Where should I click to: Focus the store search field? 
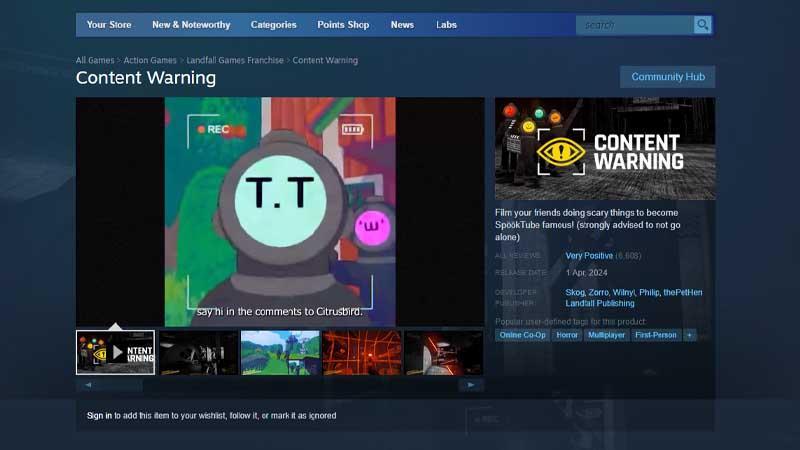(635, 24)
